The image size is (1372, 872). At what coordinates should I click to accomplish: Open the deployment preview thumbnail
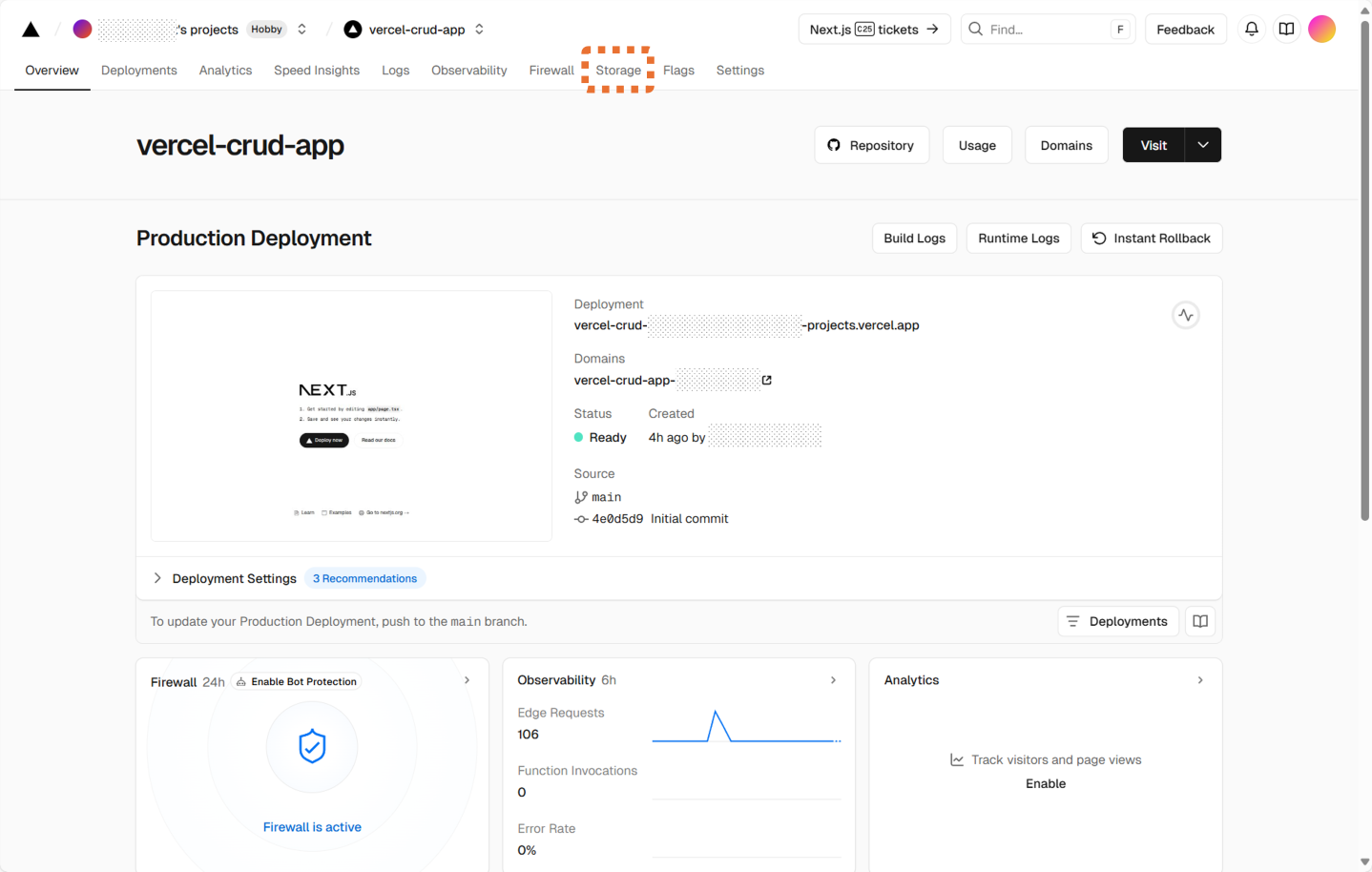[x=351, y=416]
